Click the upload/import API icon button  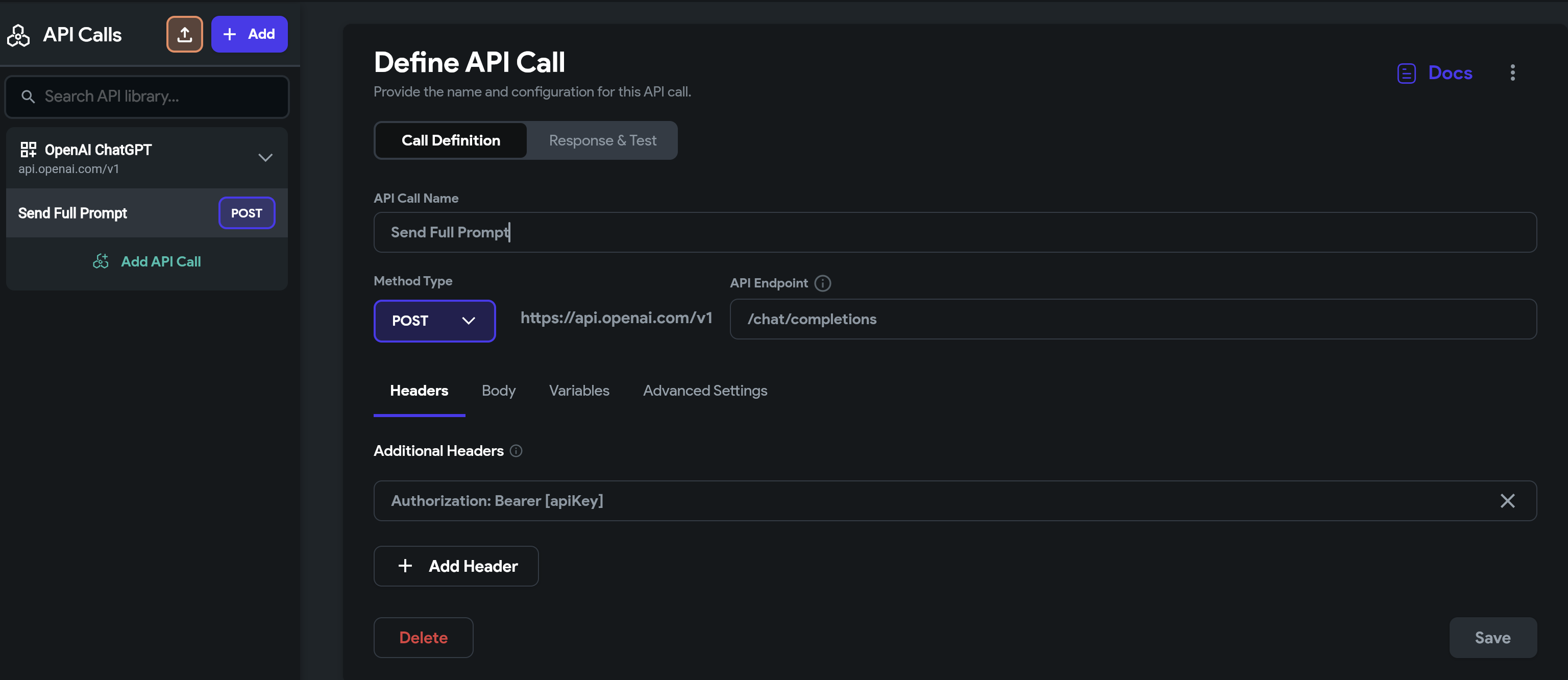184,34
